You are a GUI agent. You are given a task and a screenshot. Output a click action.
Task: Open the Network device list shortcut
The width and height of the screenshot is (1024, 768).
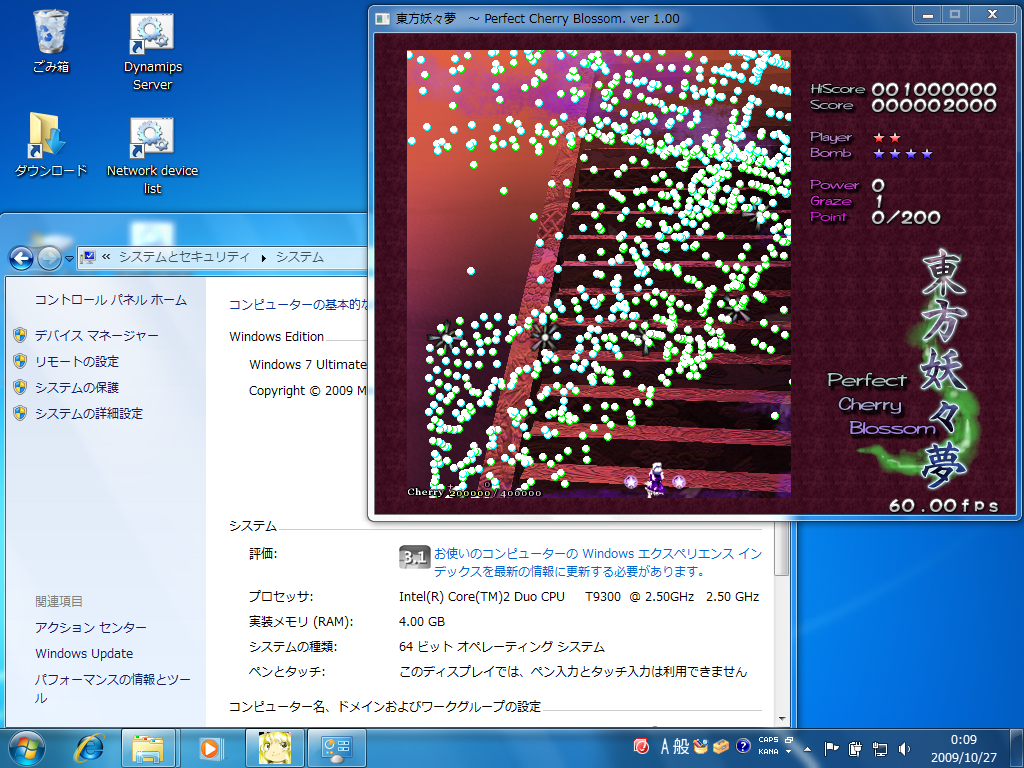click(152, 140)
